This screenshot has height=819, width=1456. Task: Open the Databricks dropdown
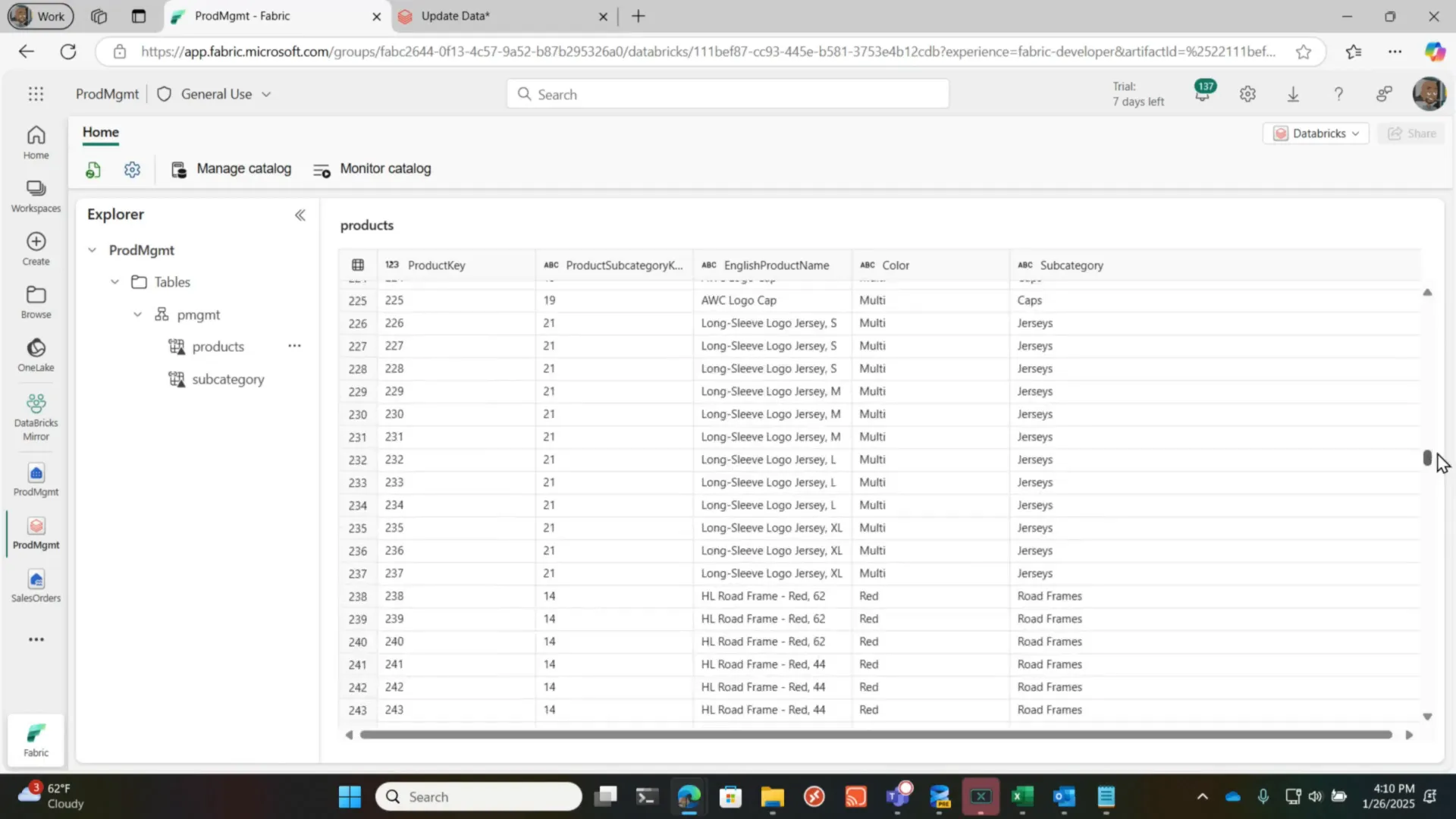click(x=1316, y=133)
